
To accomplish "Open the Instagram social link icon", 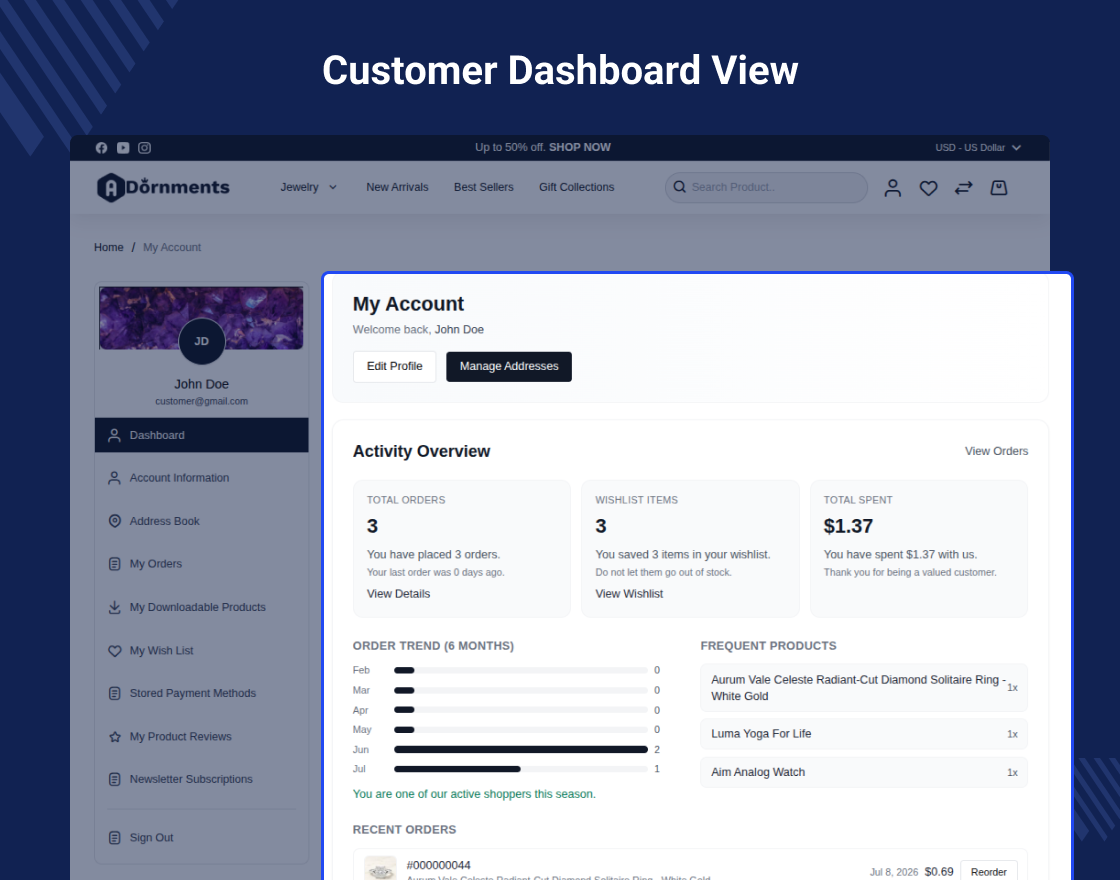I will 144,148.
